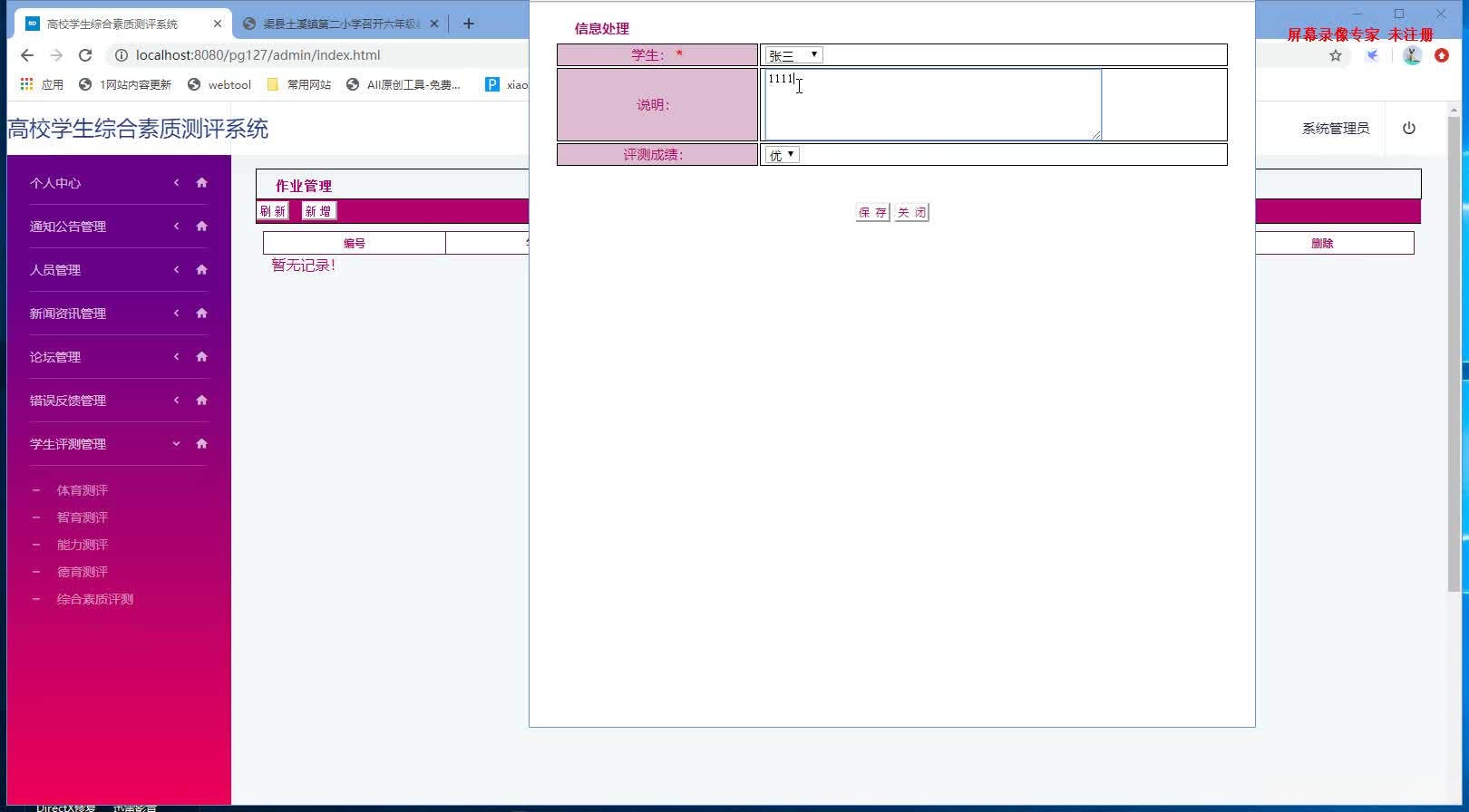The width and height of the screenshot is (1469, 812).
Task: Open the 德育测评 submenu item
Action: [x=83, y=572]
